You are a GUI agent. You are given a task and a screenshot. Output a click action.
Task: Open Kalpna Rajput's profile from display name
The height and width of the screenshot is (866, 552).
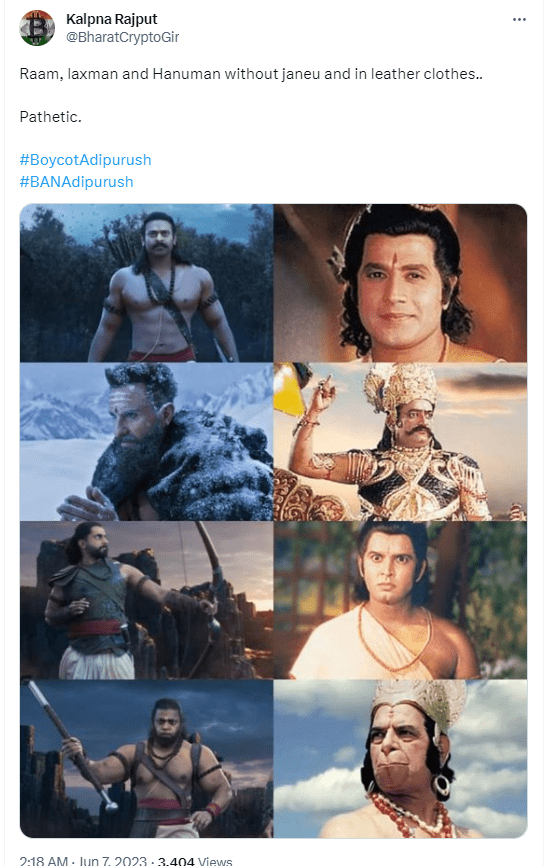click(x=112, y=19)
